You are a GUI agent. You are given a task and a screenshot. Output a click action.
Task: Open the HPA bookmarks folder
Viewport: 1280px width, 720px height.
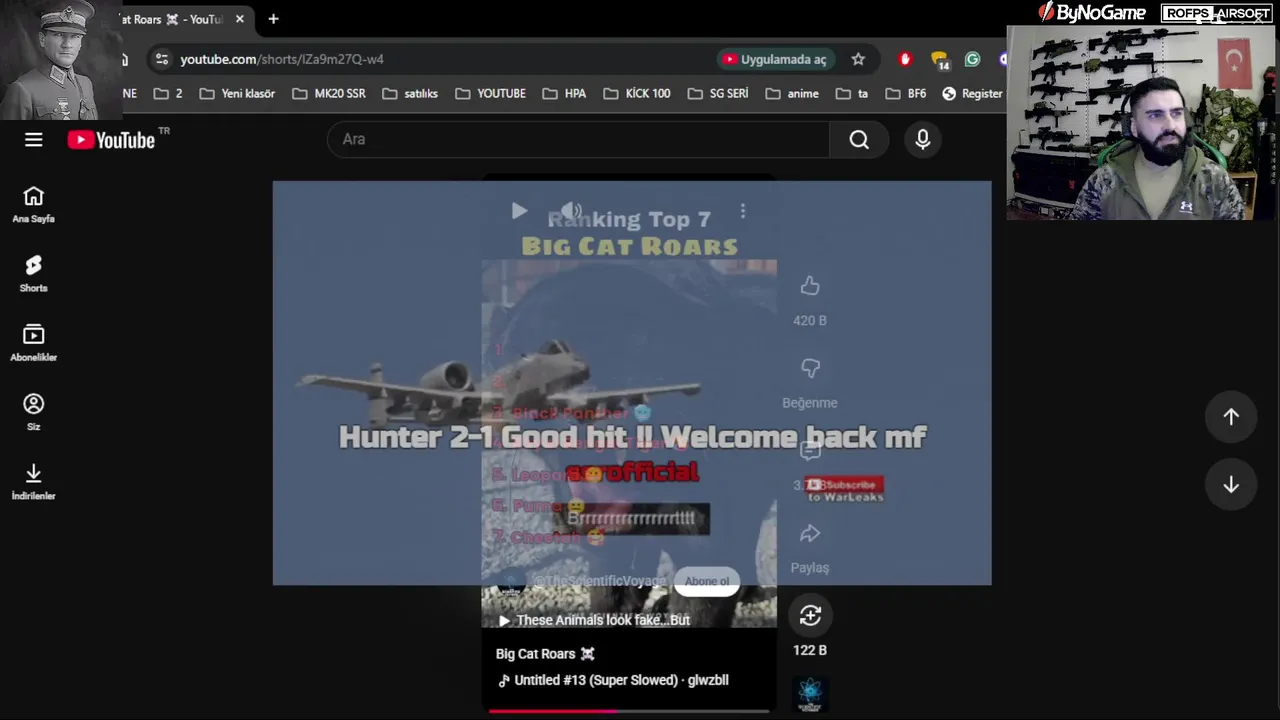(564, 93)
